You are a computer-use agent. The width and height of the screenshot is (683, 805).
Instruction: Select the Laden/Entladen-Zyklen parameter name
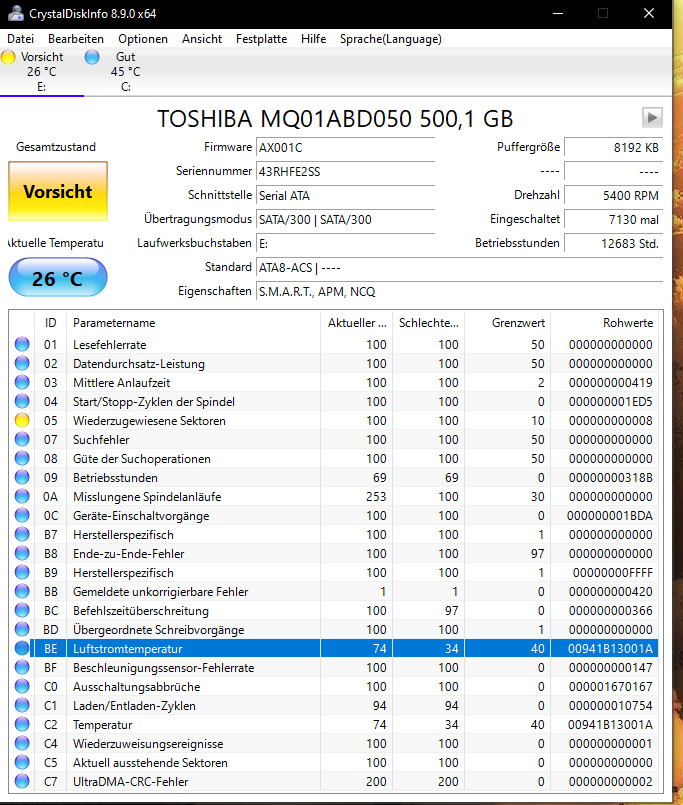[134, 706]
